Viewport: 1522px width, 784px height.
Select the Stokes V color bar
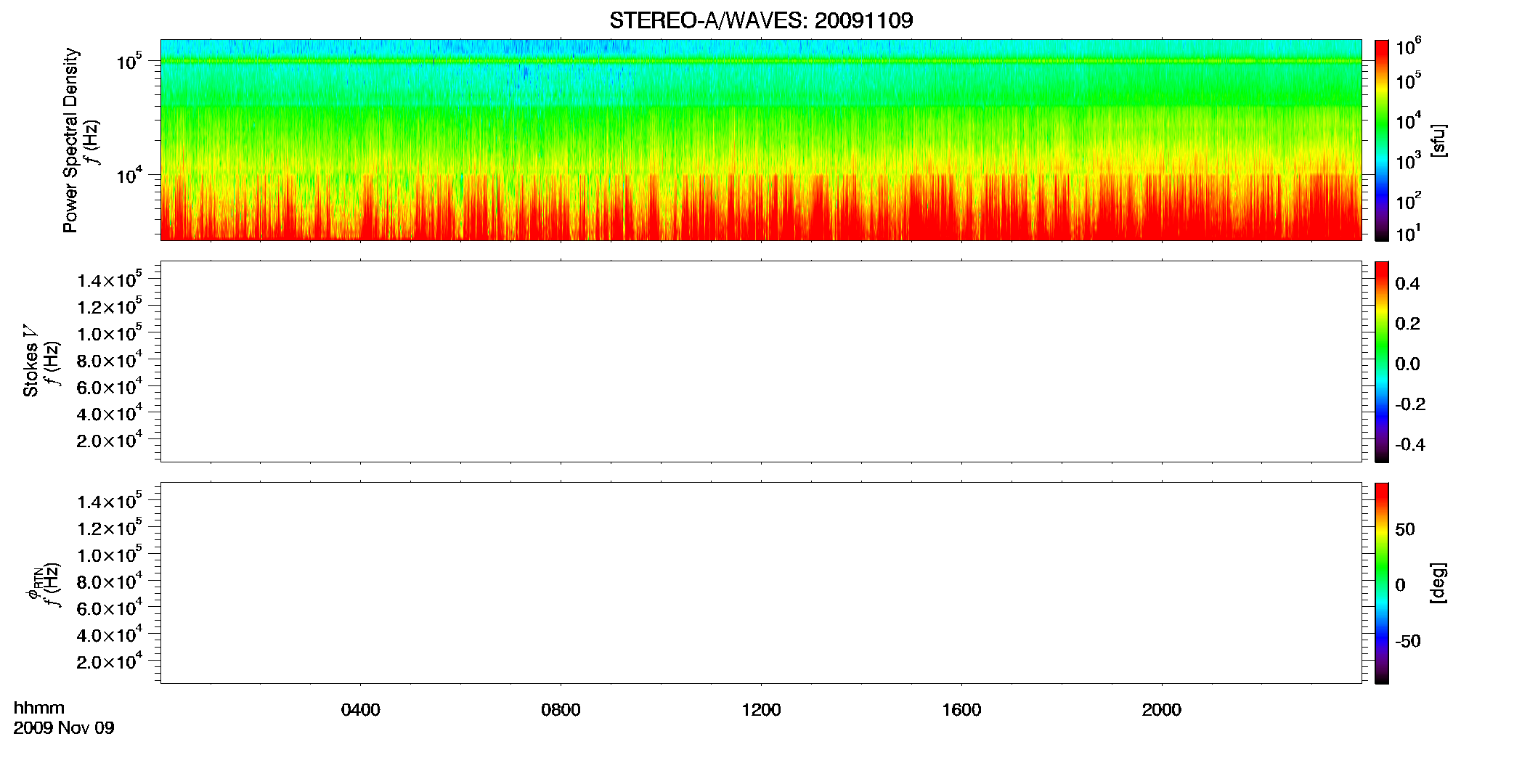[x=1382, y=362]
